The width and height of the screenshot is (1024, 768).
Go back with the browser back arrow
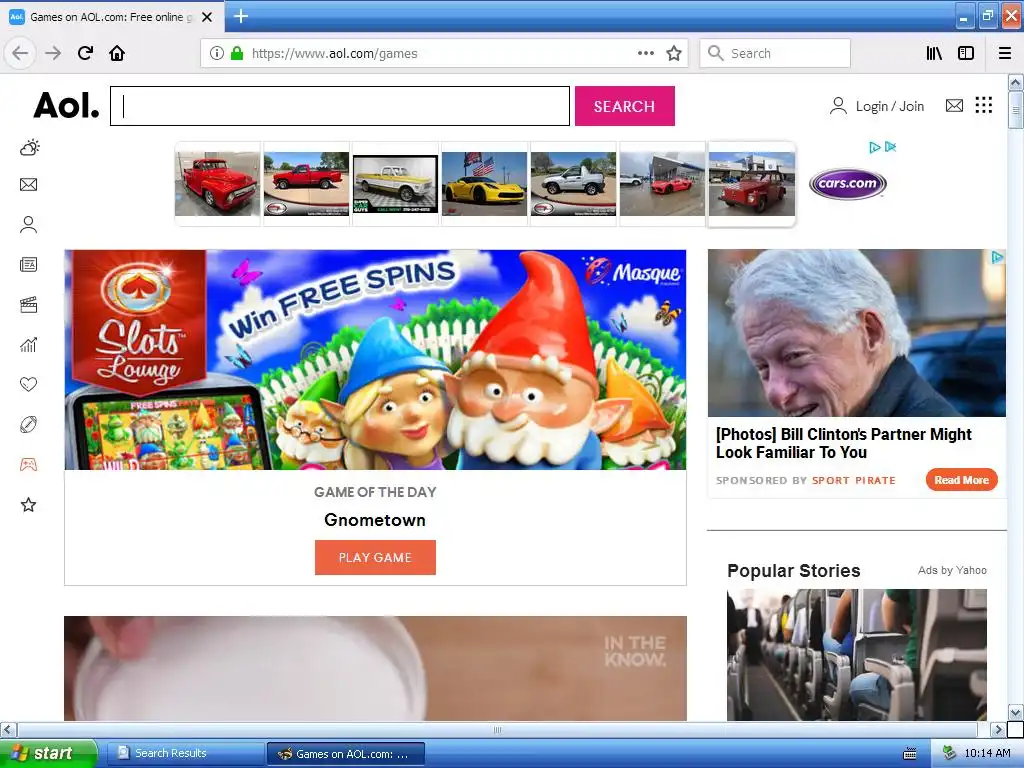pyautogui.click(x=20, y=53)
